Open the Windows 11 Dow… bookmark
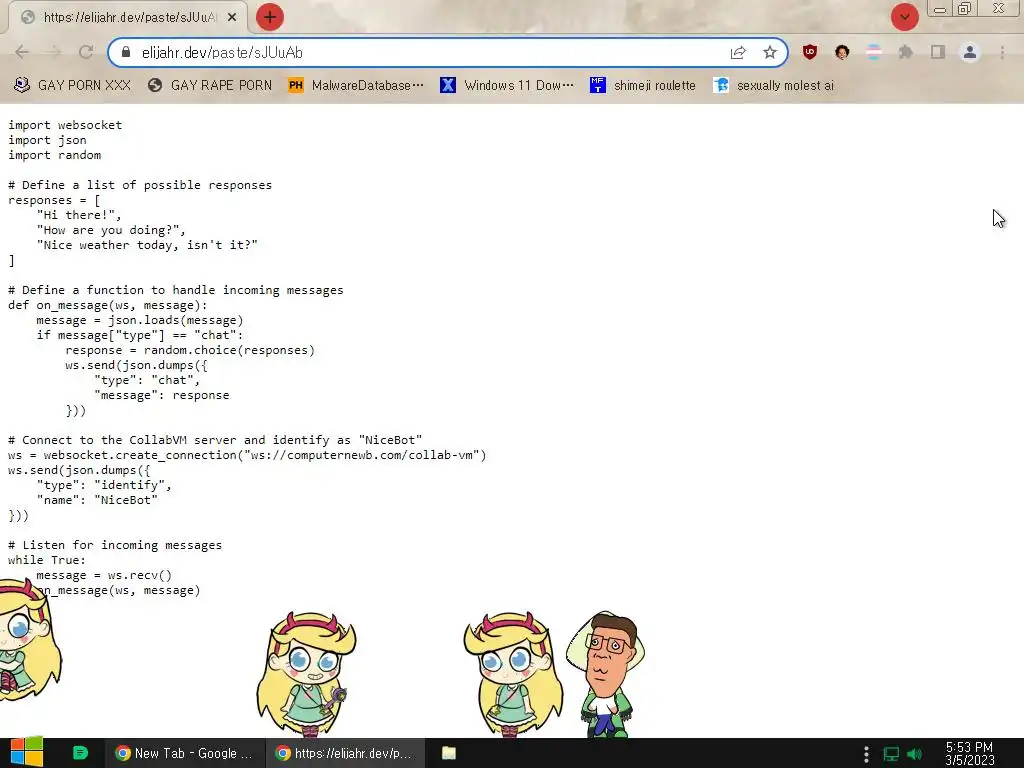Viewport: 1024px width, 768px height. coord(507,86)
